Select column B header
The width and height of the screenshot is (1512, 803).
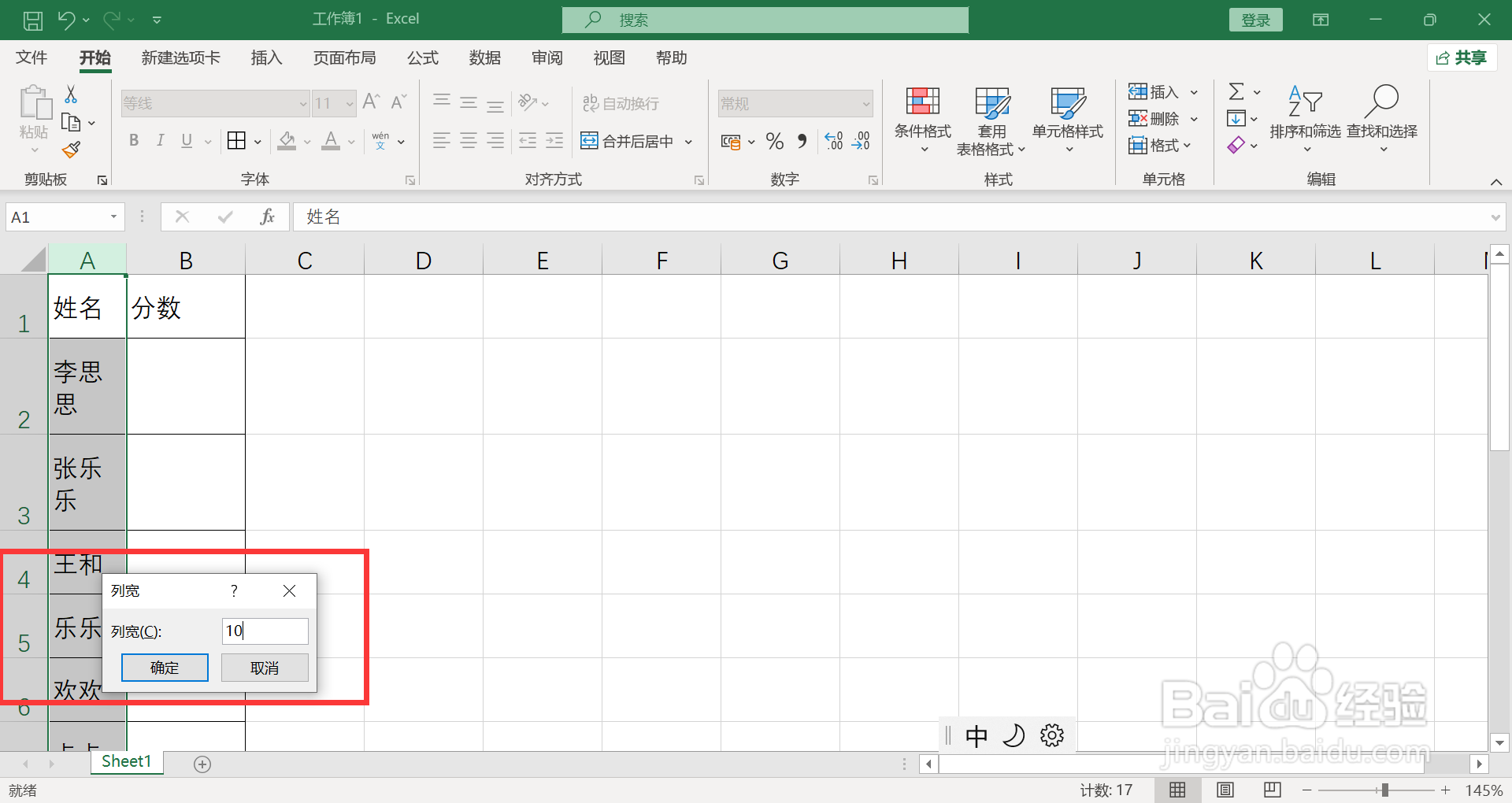(x=186, y=260)
